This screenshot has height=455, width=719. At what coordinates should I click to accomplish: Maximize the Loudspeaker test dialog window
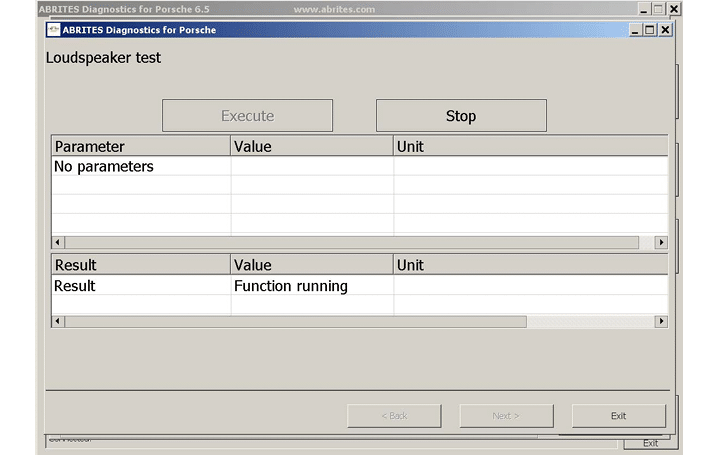tap(650, 30)
